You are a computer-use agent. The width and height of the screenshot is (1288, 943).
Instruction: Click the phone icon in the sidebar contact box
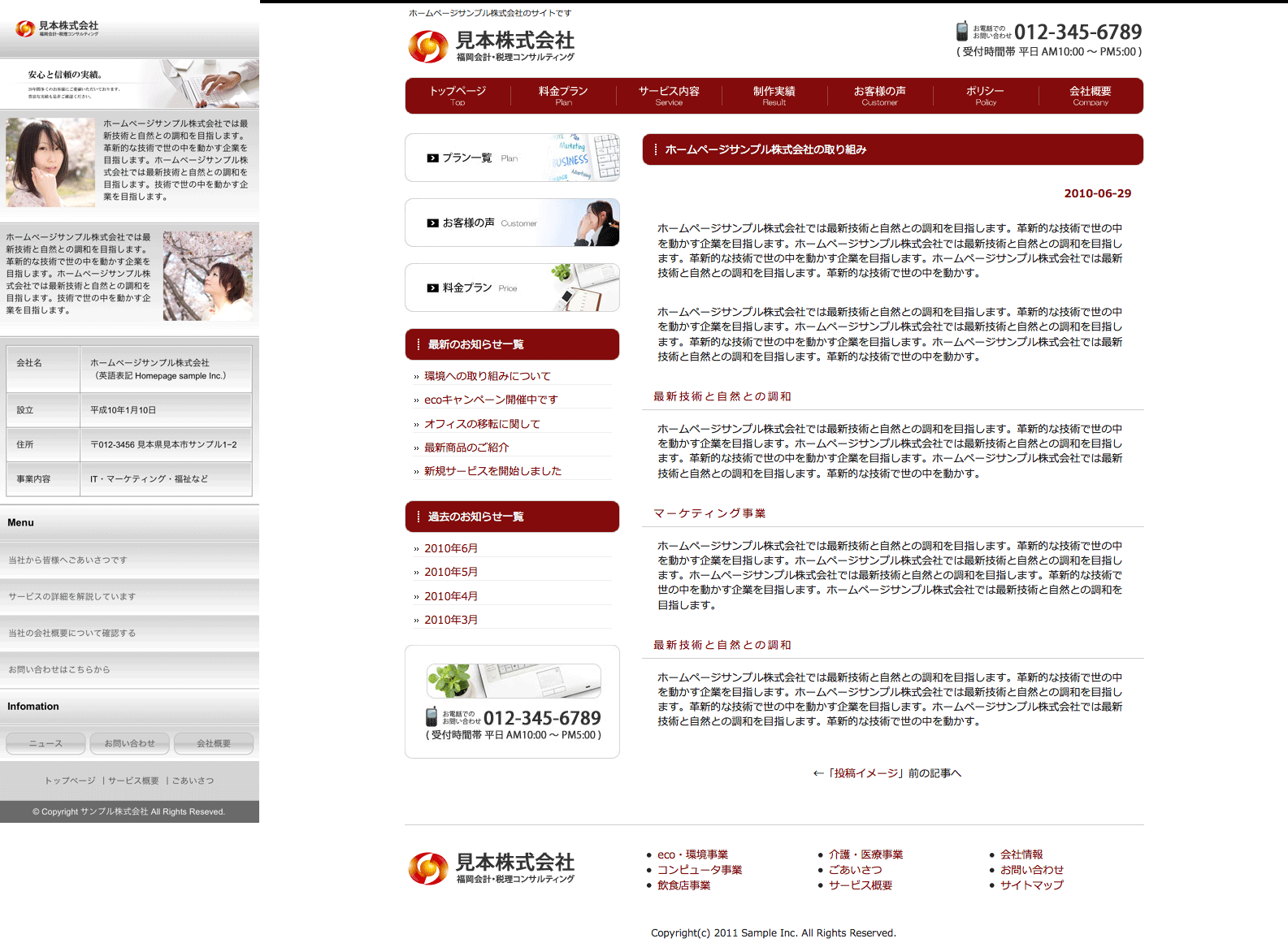[x=432, y=717]
